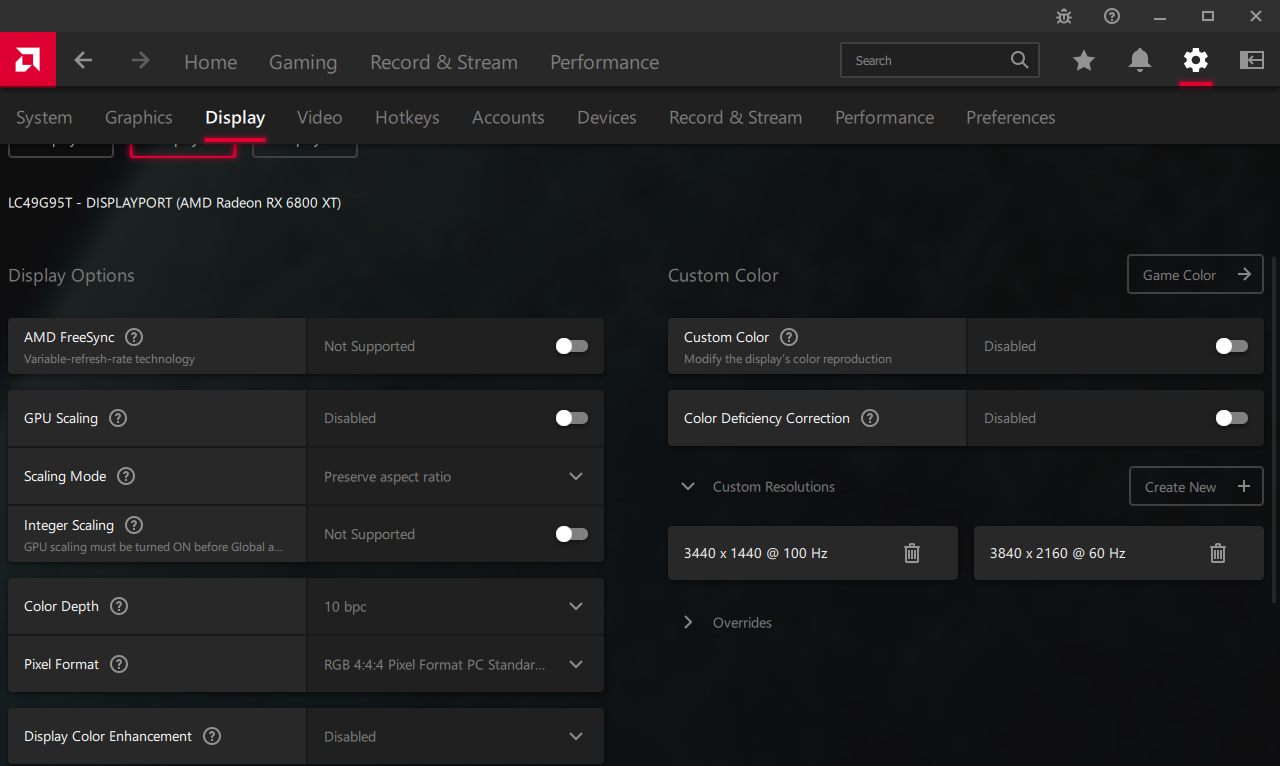Show help for Color Deficiency Correction
1280x766 pixels.
tap(870, 418)
